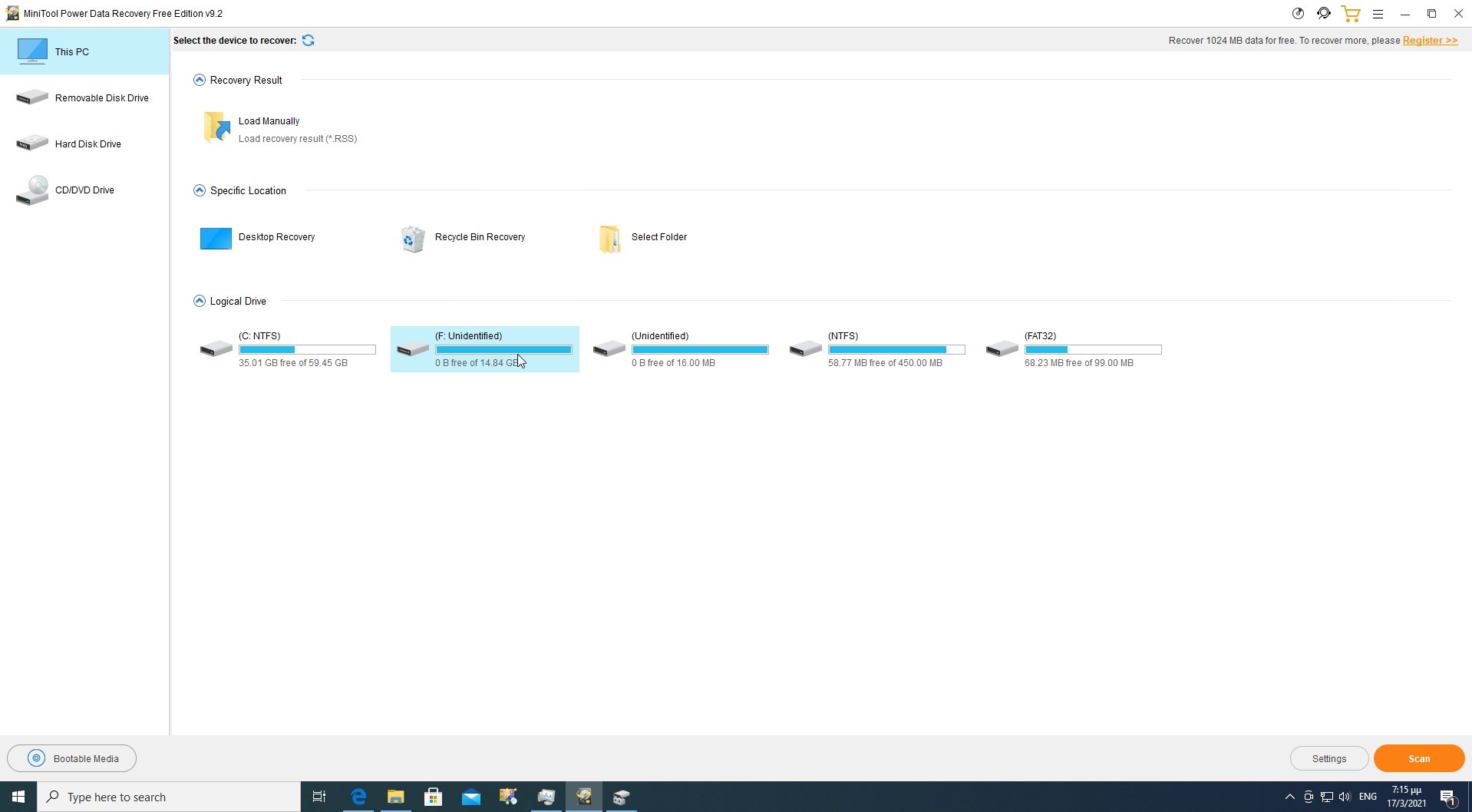Click the online support headset icon
The image size is (1472, 812).
(x=1324, y=13)
